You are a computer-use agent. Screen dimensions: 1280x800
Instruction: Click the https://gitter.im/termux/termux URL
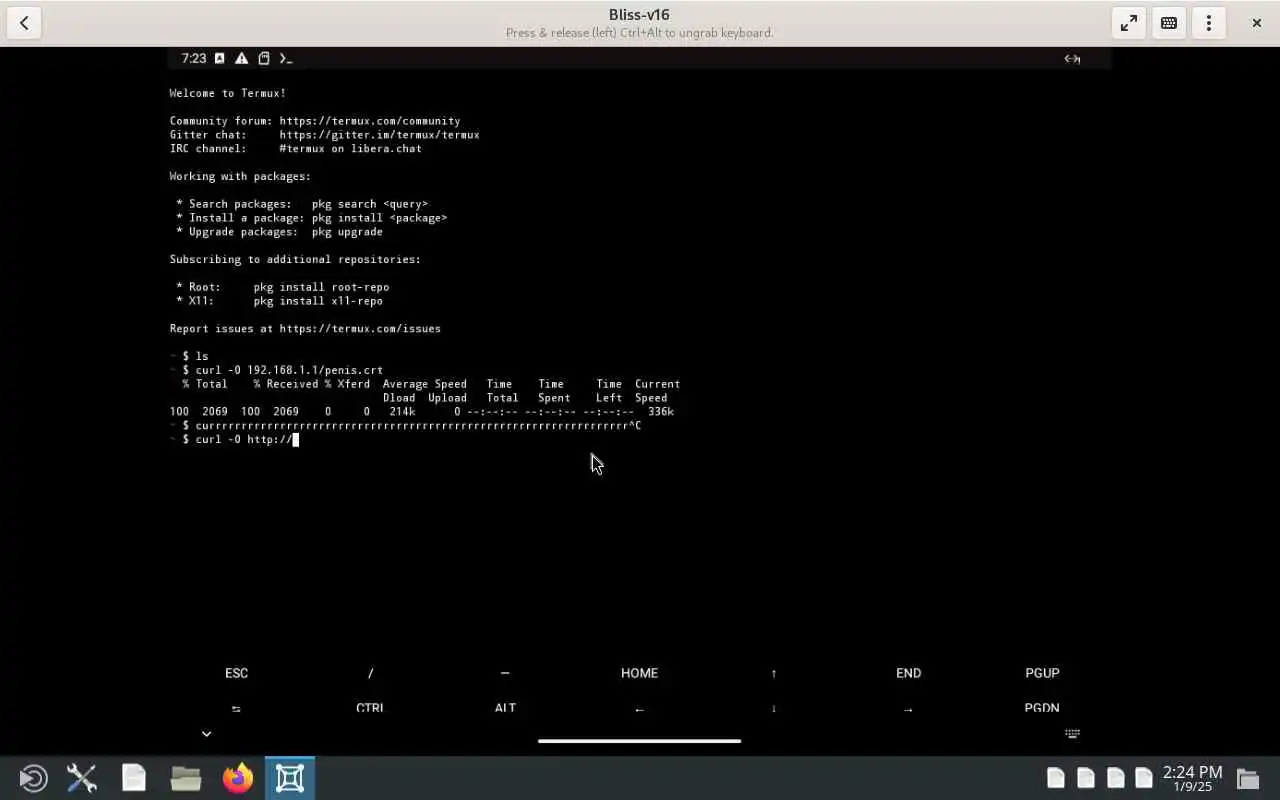coord(380,135)
